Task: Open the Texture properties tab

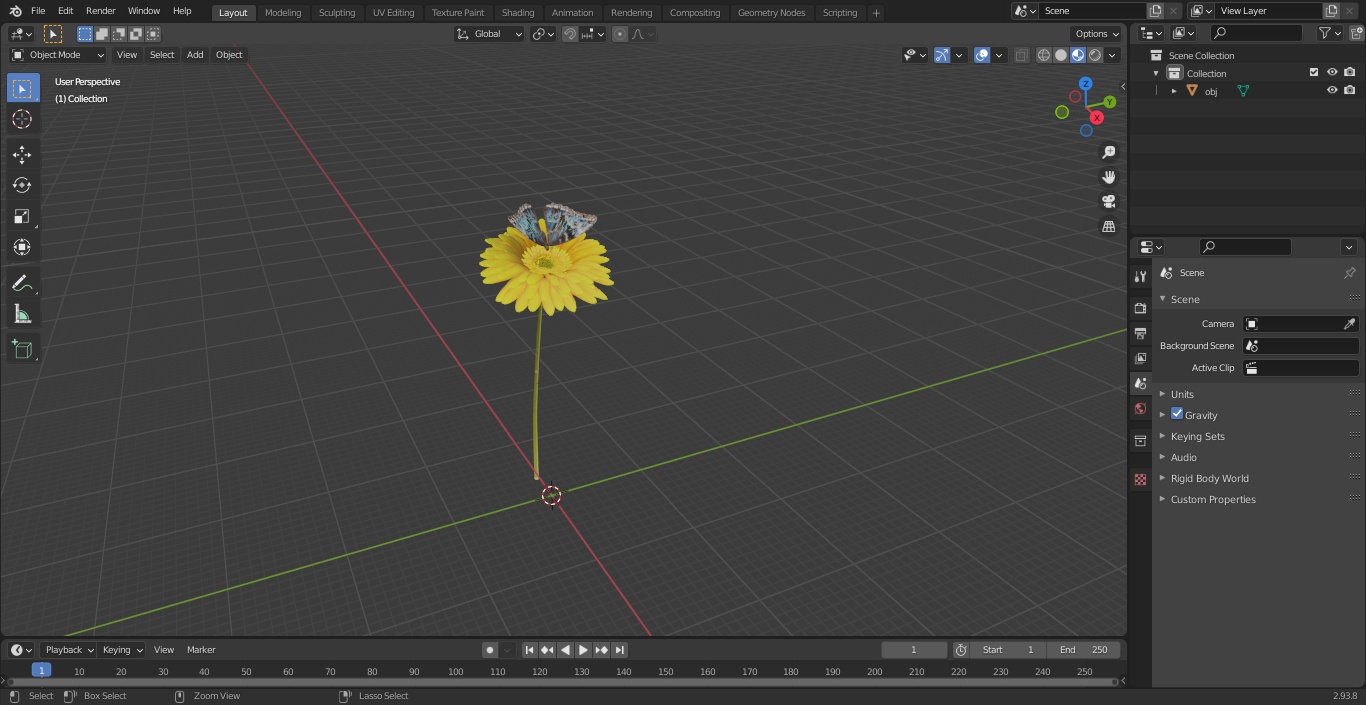Action: [1140, 479]
